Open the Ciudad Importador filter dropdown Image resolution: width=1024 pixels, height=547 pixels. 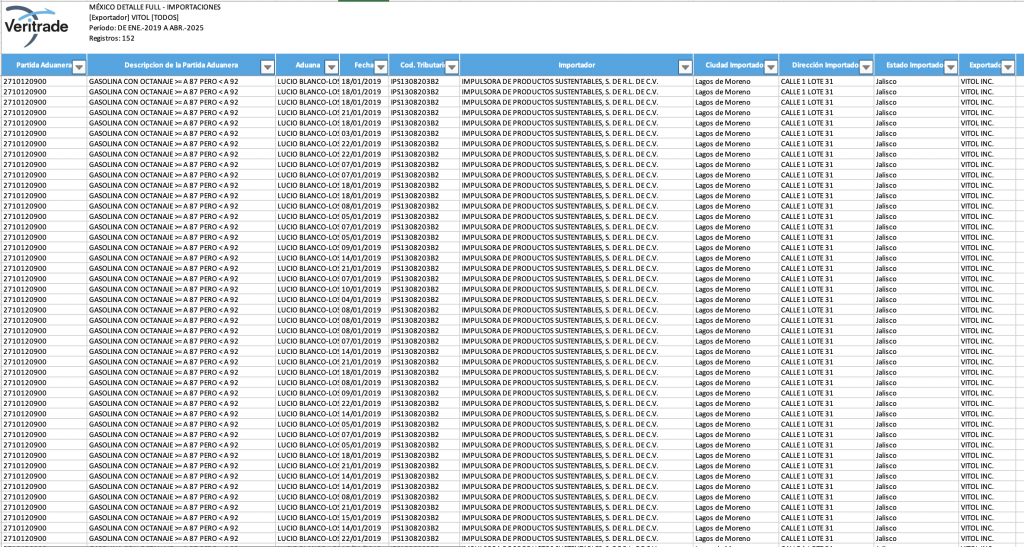(771, 67)
